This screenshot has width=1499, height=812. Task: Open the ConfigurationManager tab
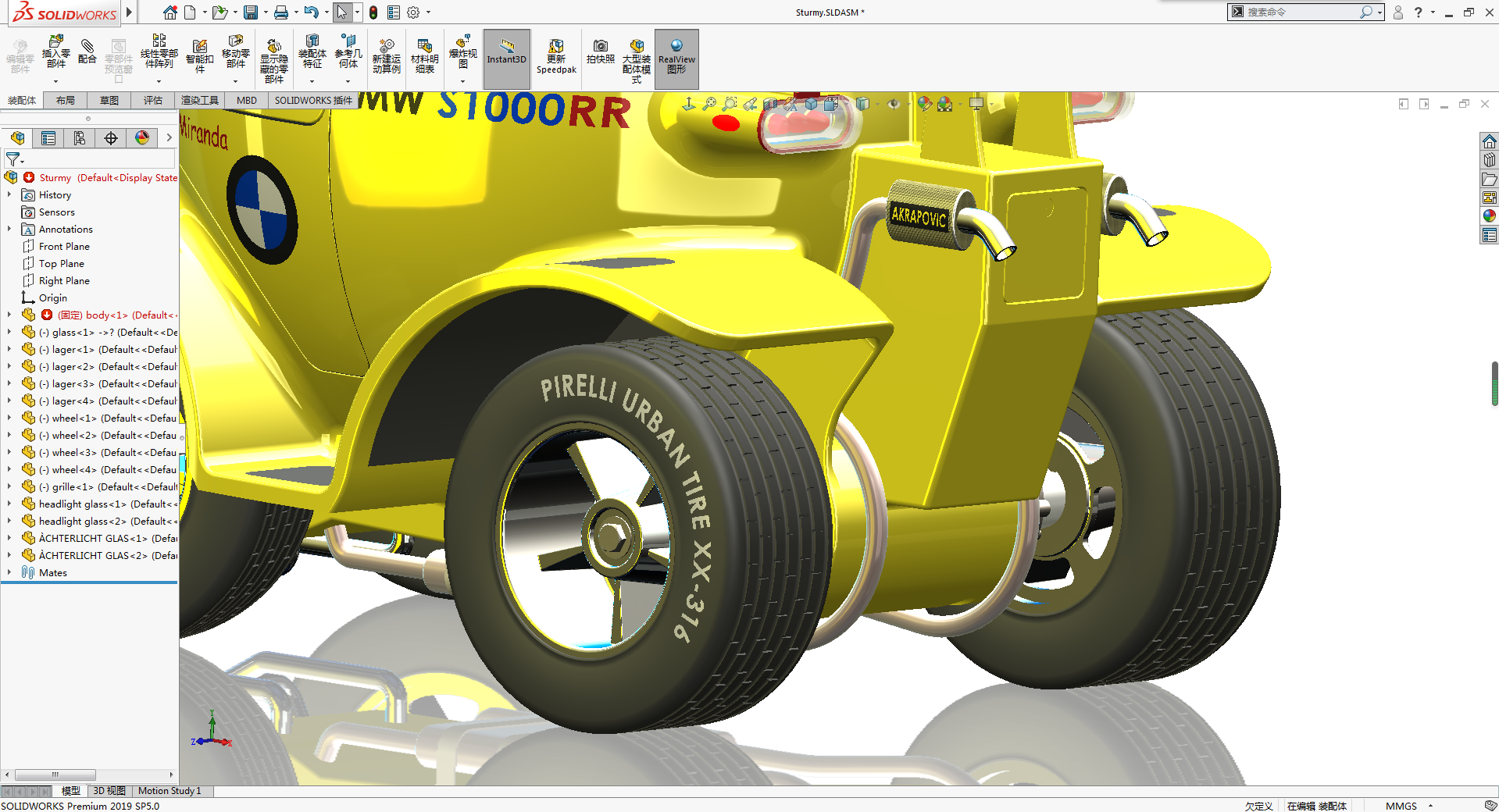tap(80, 138)
